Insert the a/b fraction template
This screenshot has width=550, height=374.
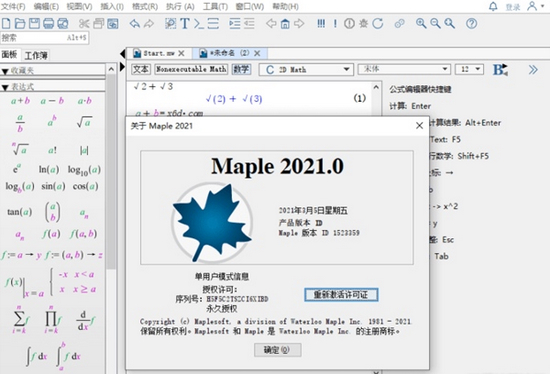pyautogui.click(x=20, y=123)
